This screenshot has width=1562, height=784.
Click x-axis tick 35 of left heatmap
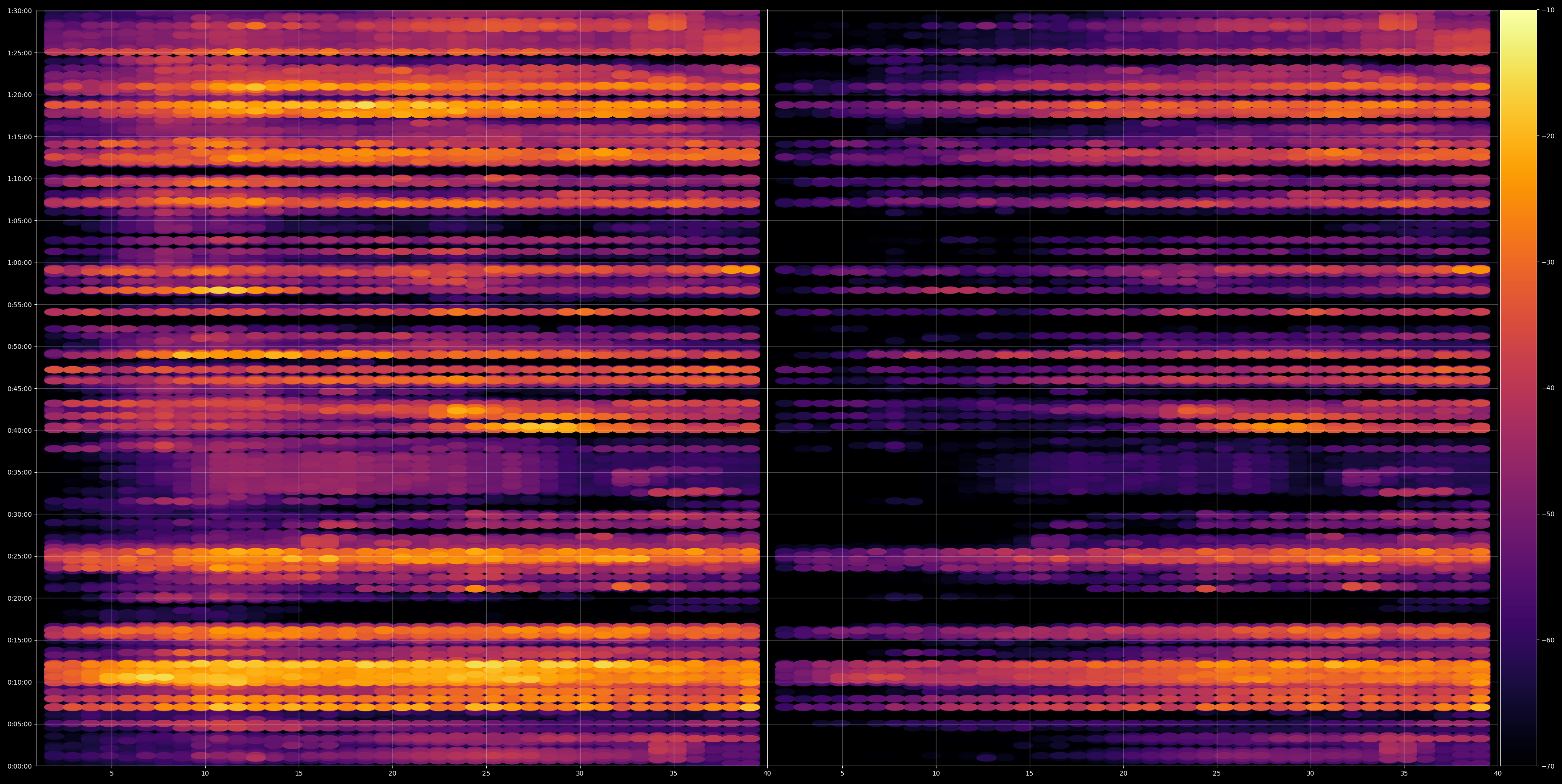tap(674, 774)
